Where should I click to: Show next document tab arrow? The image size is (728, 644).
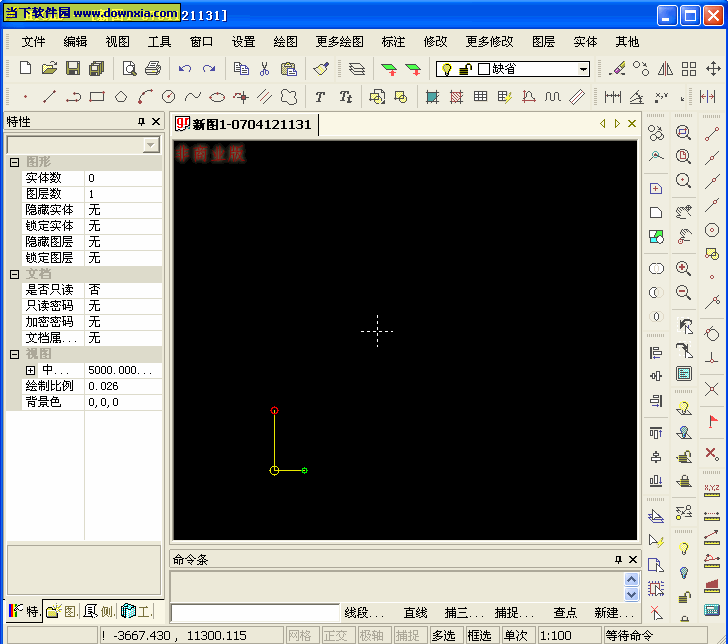pyautogui.click(x=617, y=124)
